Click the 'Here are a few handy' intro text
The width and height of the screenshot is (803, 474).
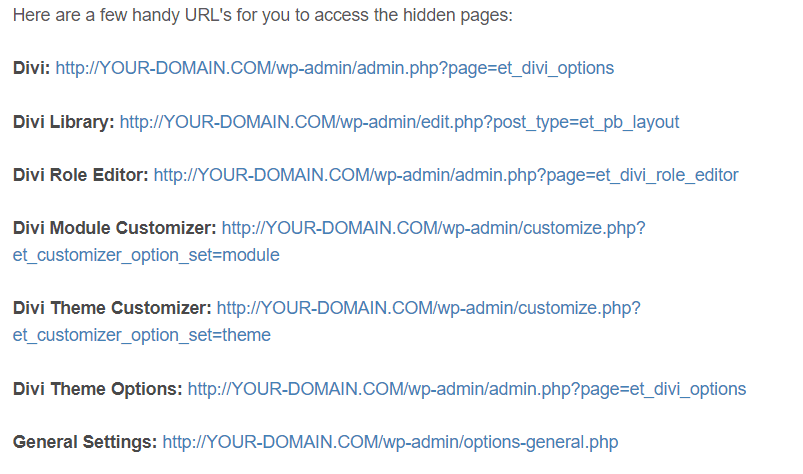pyautogui.click(x=96, y=15)
